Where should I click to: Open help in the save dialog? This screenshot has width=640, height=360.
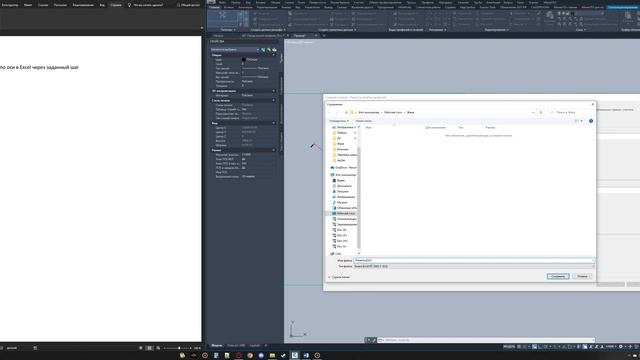click(x=591, y=121)
